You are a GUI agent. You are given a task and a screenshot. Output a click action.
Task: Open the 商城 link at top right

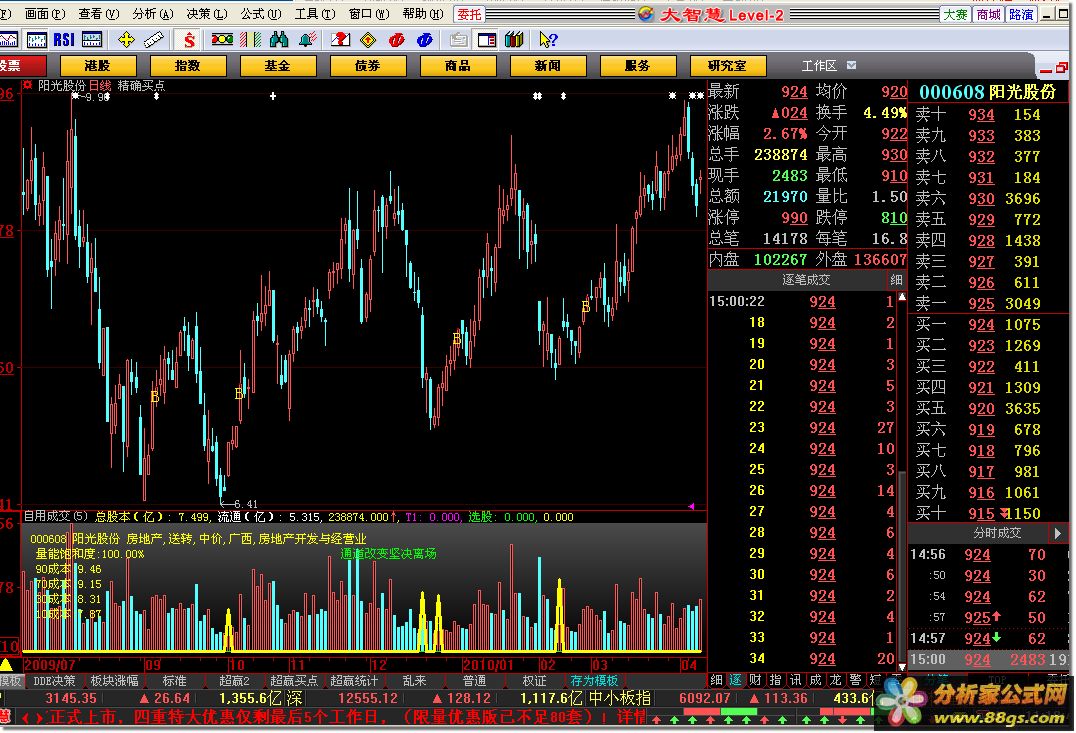tap(988, 14)
